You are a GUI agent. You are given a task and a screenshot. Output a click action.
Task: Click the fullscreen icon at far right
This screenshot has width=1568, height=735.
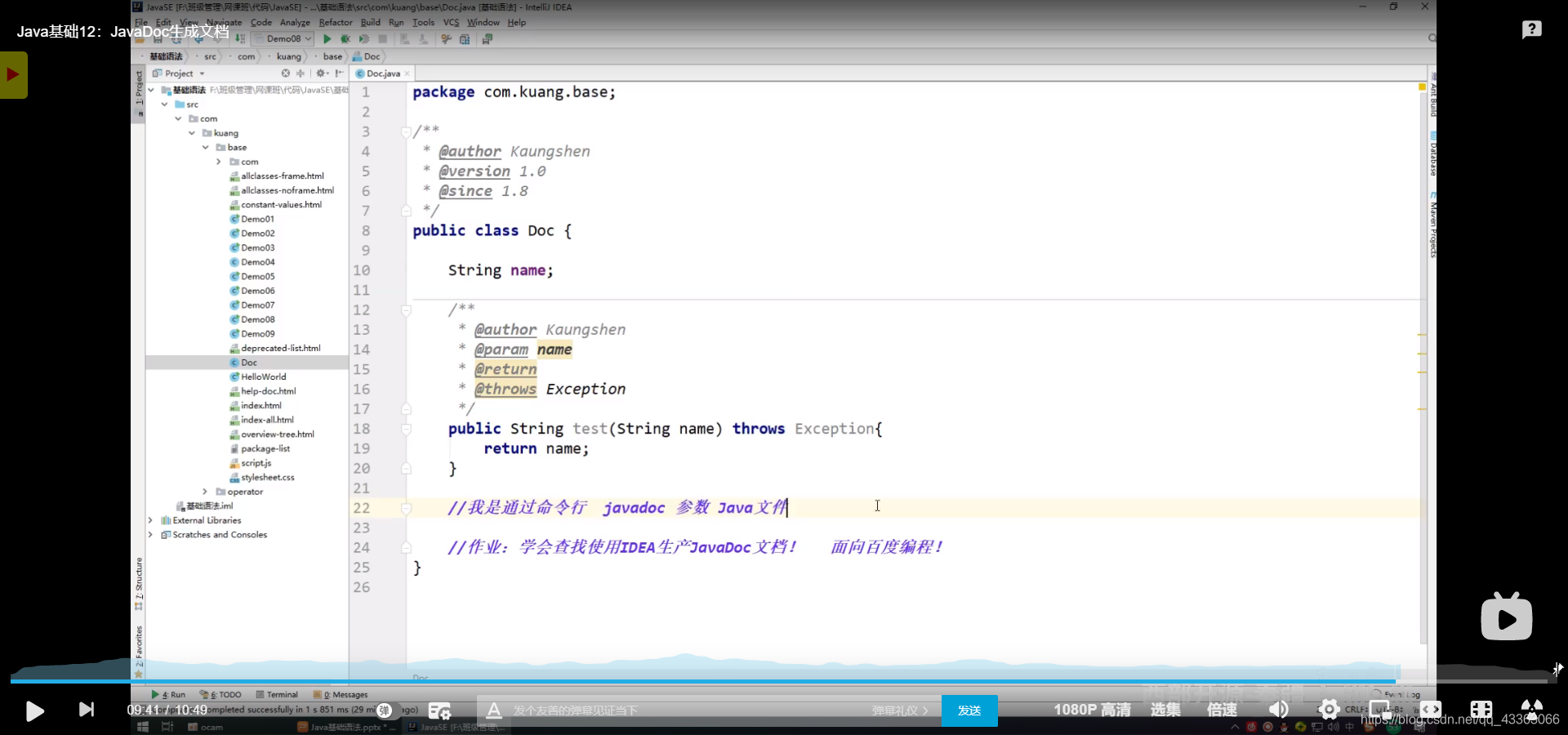(1532, 710)
